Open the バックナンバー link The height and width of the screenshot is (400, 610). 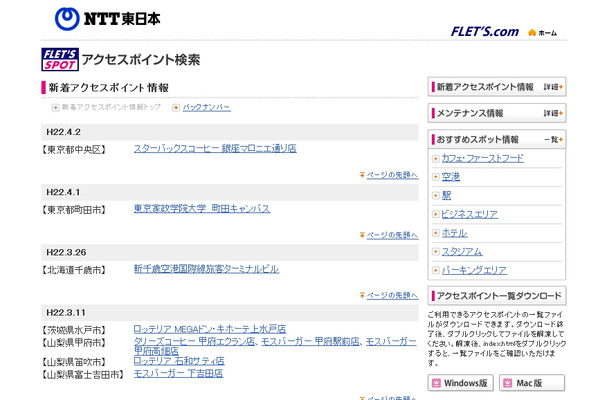[x=207, y=107]
